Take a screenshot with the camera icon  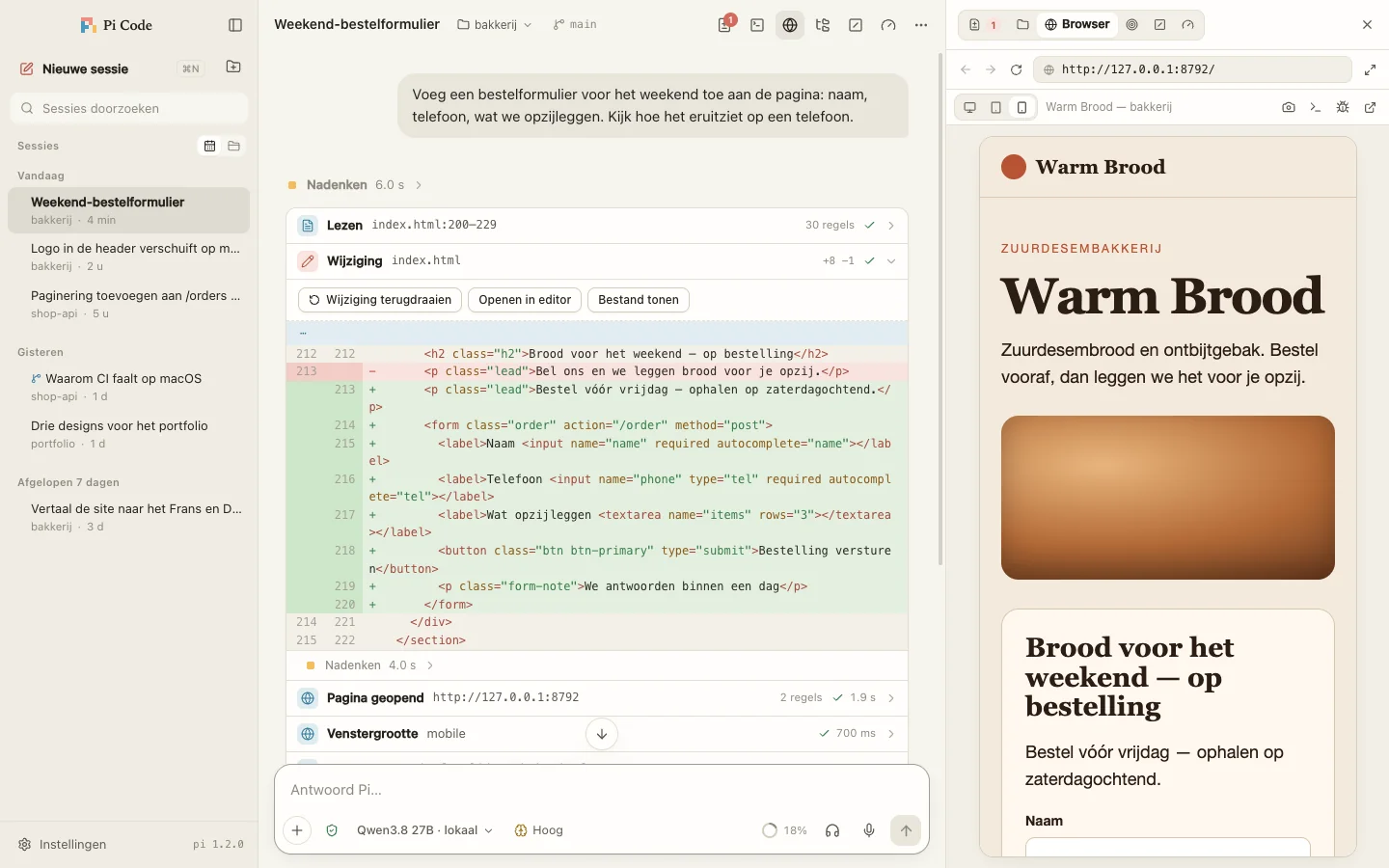click(1289, 107)
